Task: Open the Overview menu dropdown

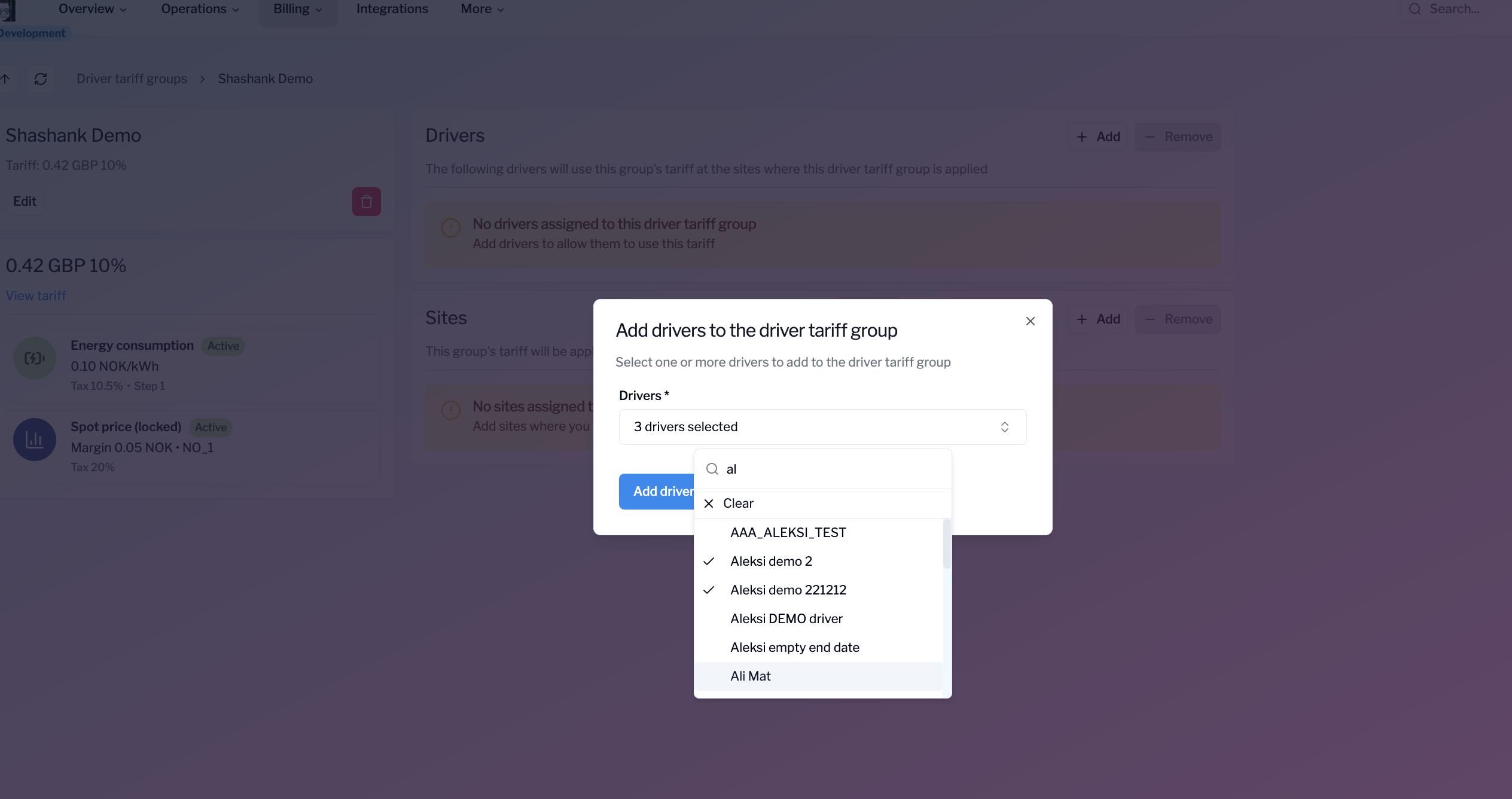Action: coord(93,9)
